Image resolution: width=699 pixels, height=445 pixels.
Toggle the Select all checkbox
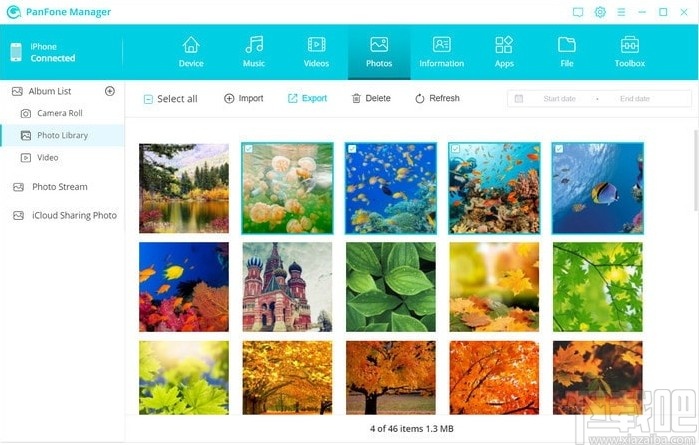coord(148,99)
